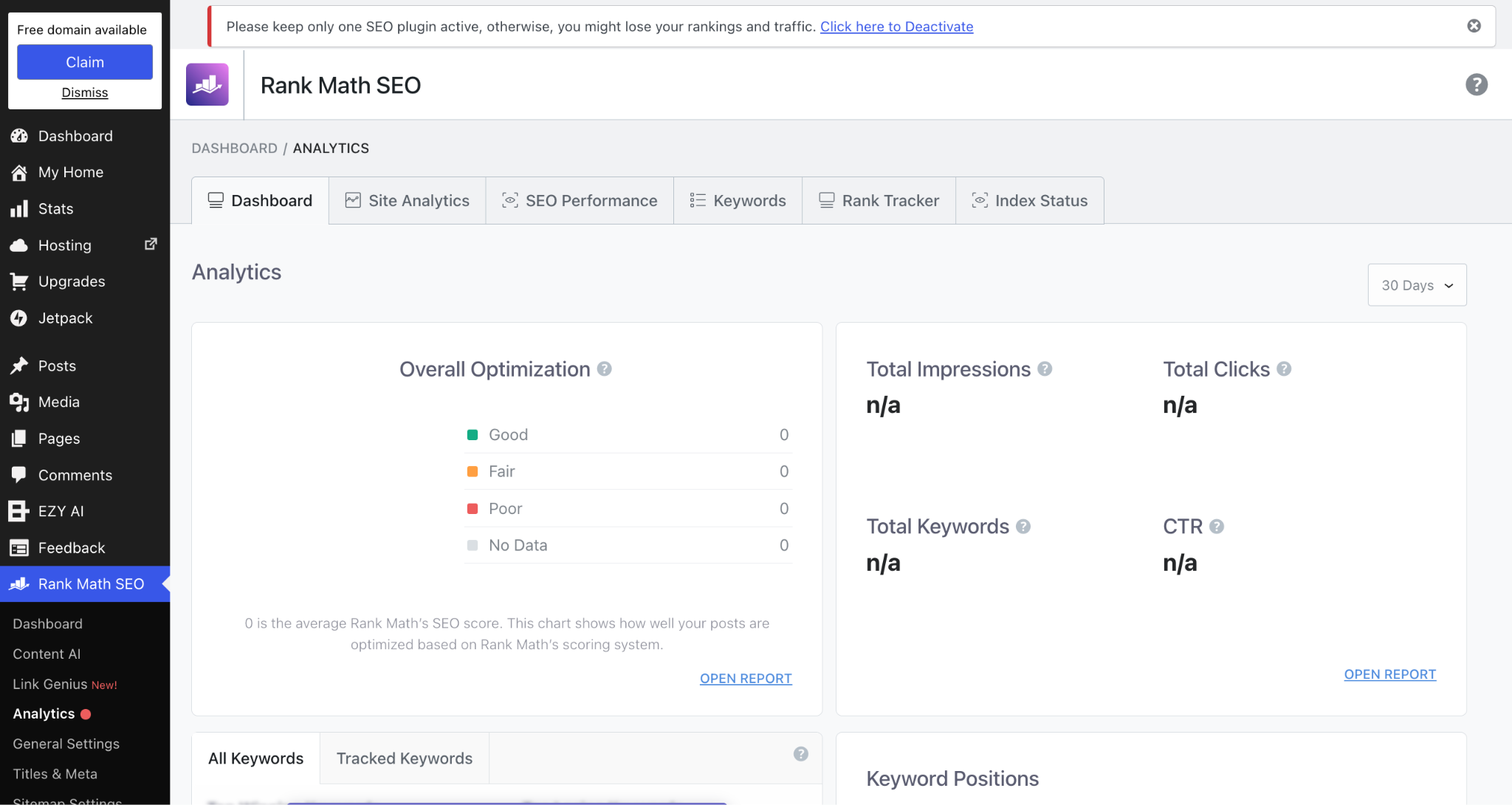Click the Jetpack lightning icon
The width and height of the screenshot is (1512, 805).
[x=19, y=318]
